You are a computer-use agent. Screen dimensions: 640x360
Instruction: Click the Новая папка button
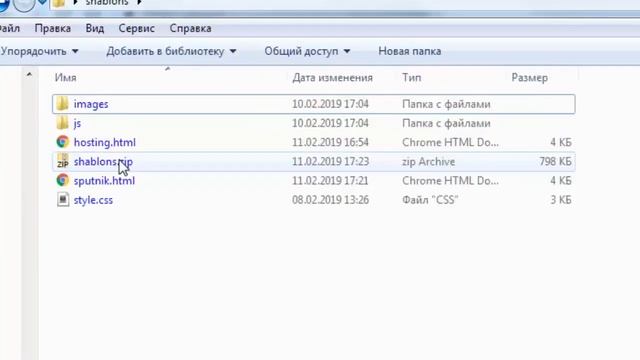click(409, 51)
